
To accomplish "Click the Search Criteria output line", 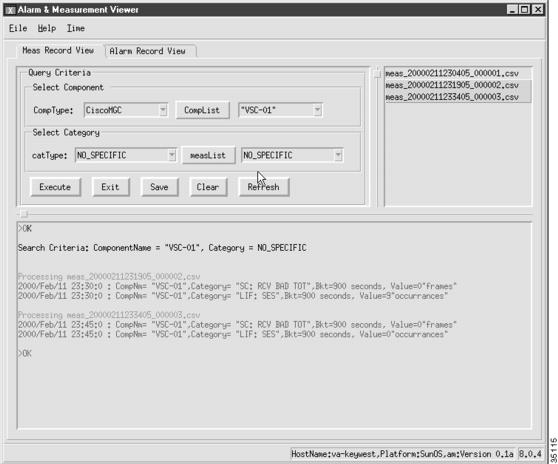I will (x=162, y=248).
